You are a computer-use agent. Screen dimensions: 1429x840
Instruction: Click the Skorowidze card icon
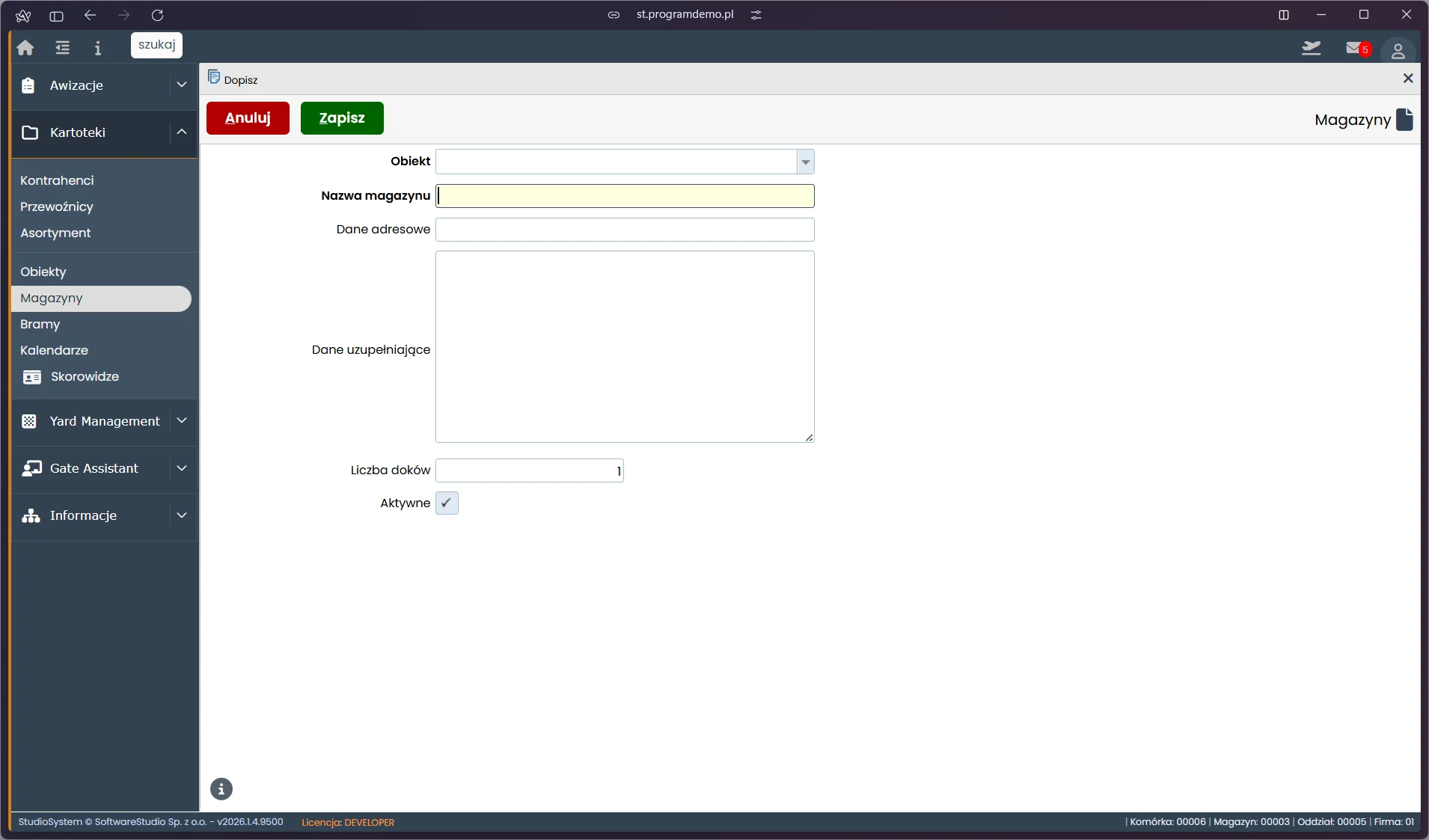tap(32, 377)
